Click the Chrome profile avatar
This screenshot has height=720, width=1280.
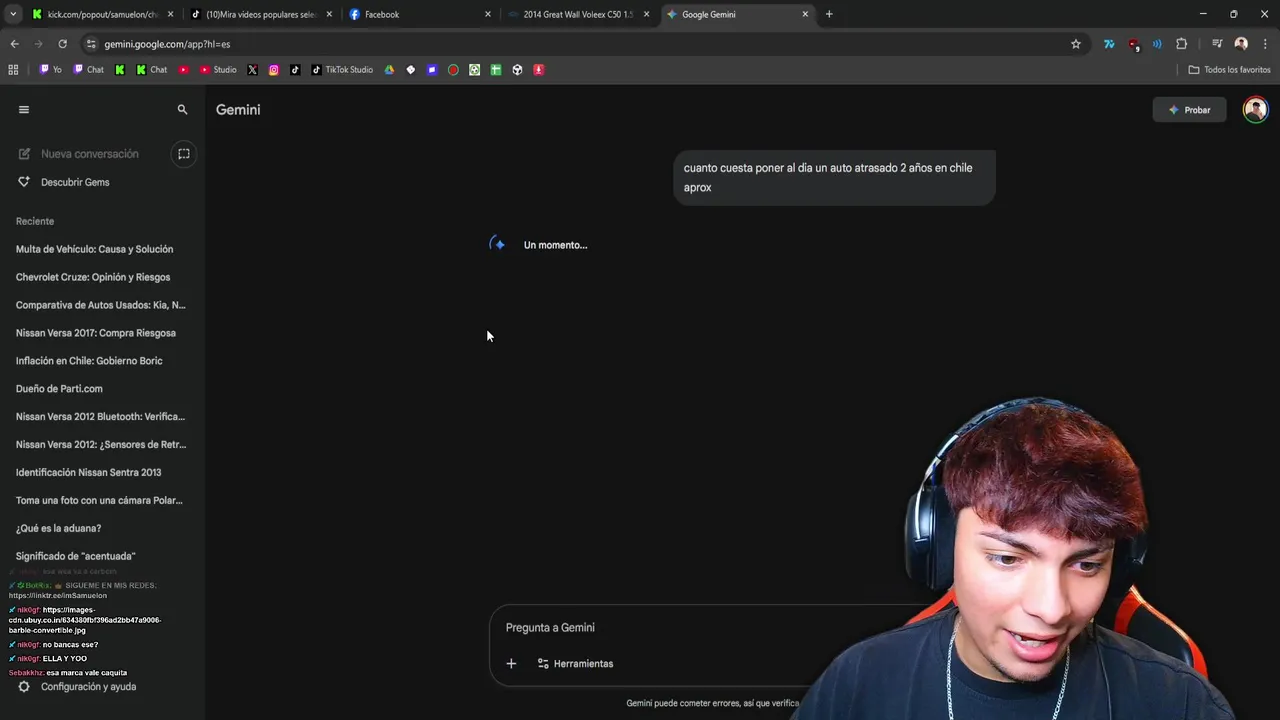coord(1241,44)
